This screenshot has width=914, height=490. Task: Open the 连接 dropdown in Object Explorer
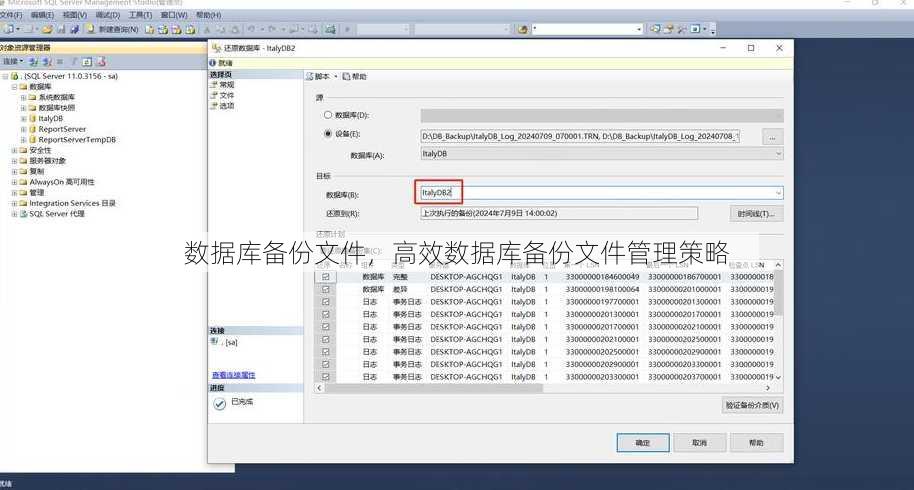pos(13,62)
